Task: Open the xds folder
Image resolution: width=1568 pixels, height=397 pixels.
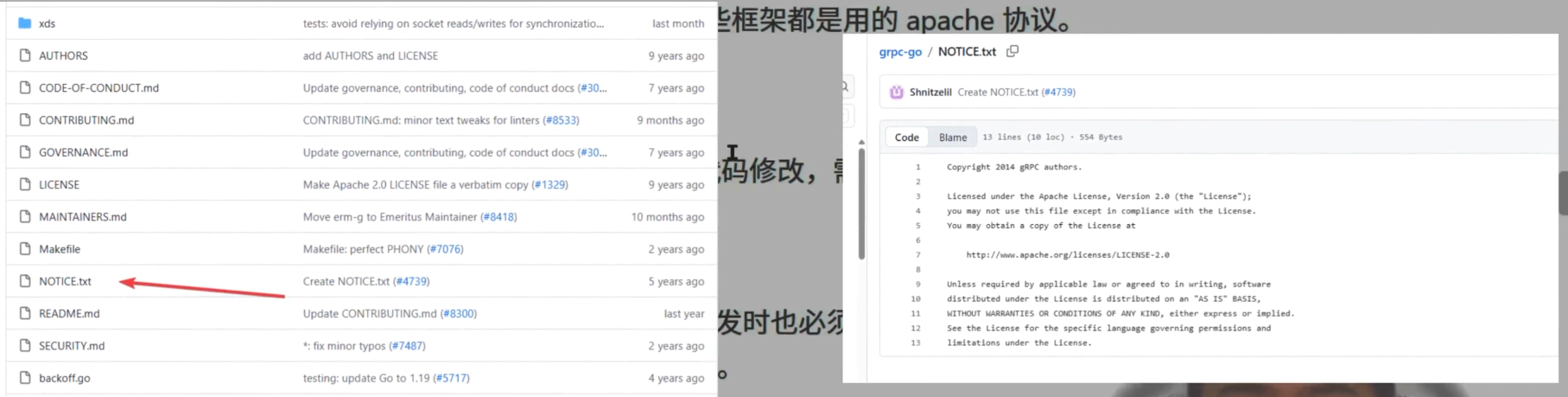Action: 48,23
